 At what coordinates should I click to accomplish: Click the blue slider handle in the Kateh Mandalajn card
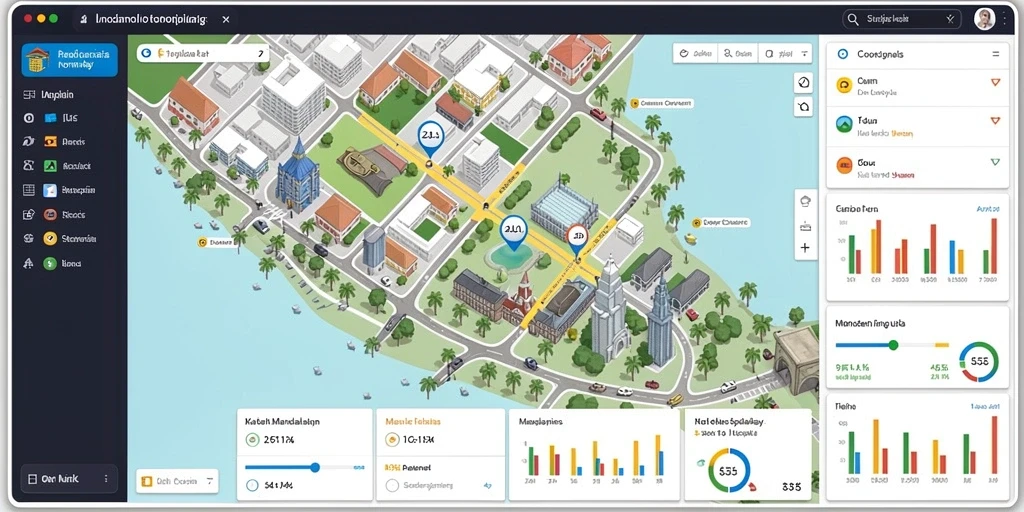click(x=315, y=467)
